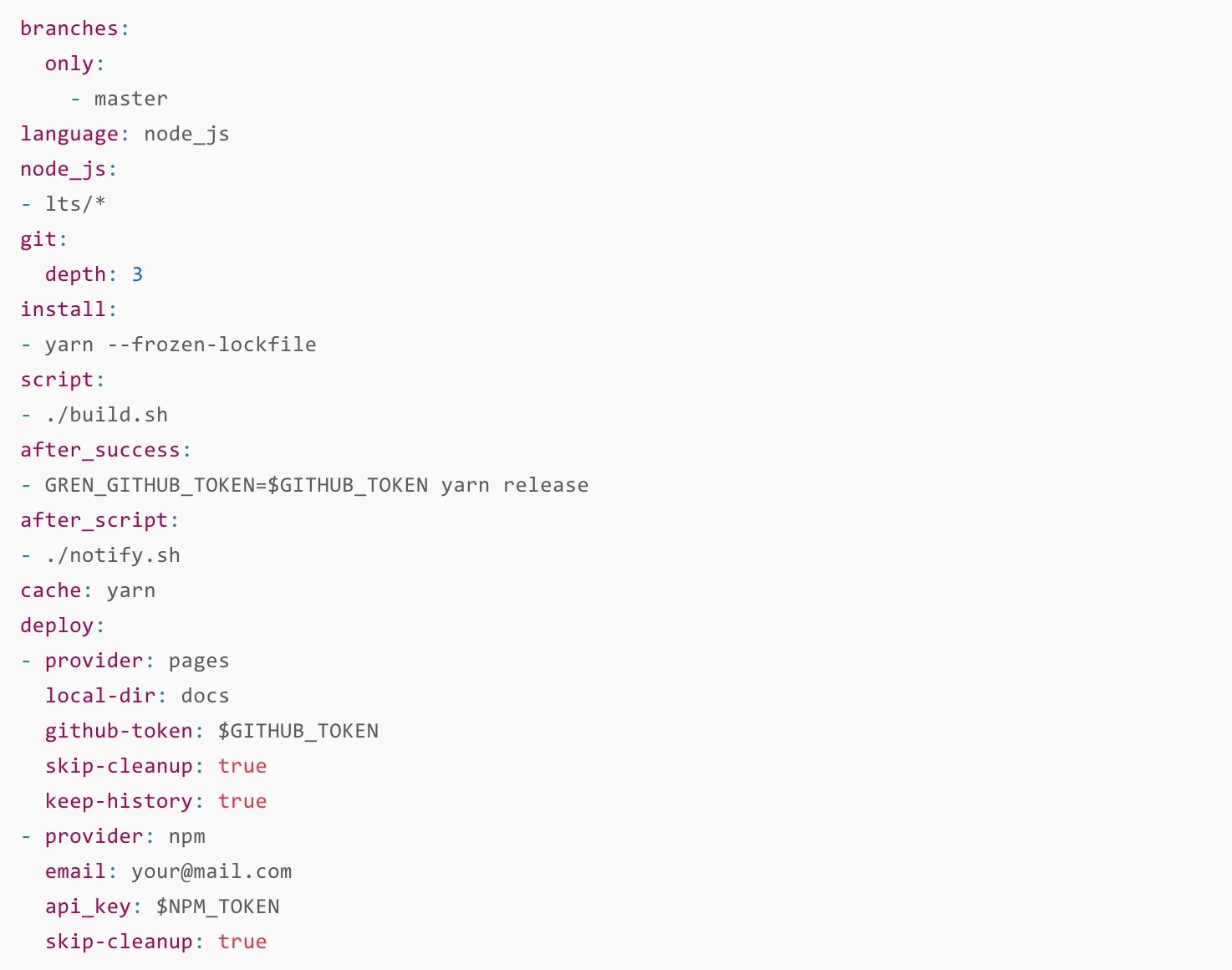Click the 'branches' key on first line
Viewport: 1232px width, 970px height.
point(69,28)
